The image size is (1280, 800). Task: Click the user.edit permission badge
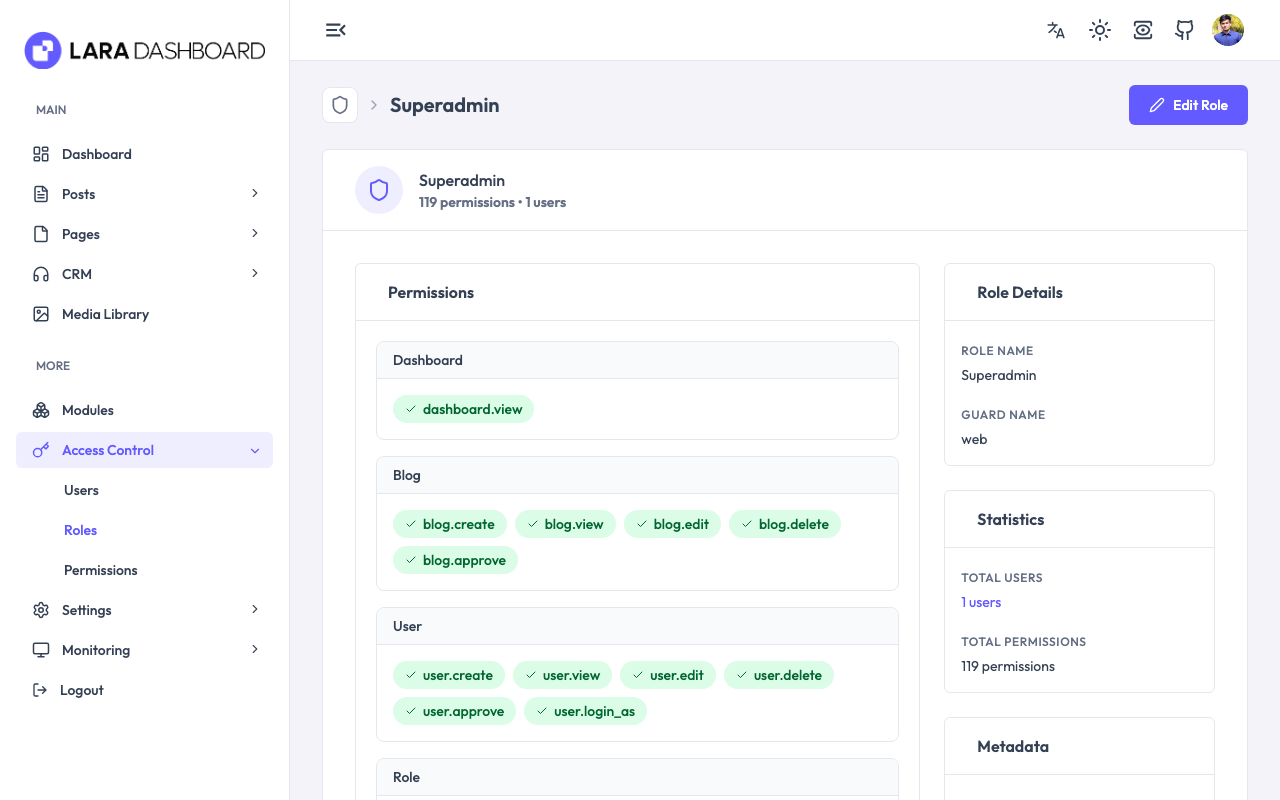[668, 675]
